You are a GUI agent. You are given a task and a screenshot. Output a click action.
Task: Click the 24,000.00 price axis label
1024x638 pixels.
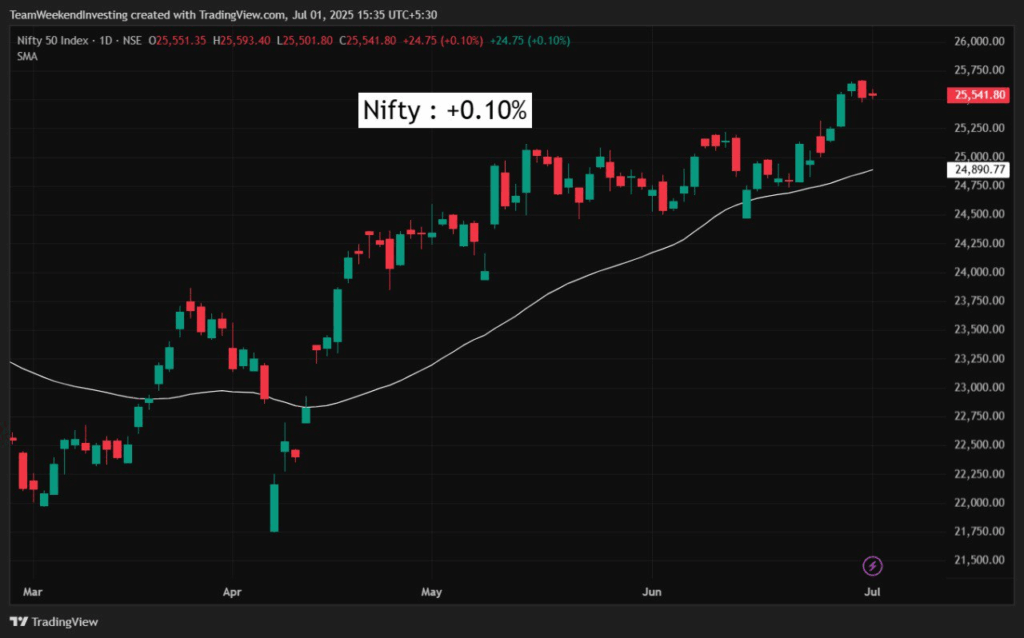click(979, 272)
